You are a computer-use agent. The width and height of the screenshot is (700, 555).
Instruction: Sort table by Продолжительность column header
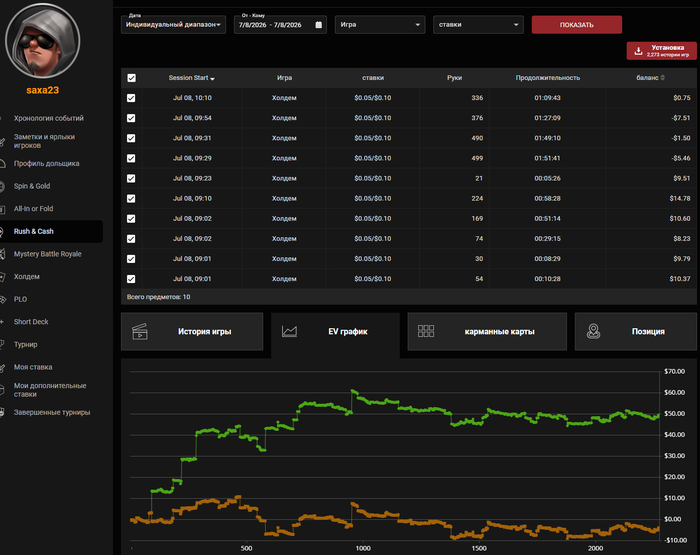click(x=548, y=78)
